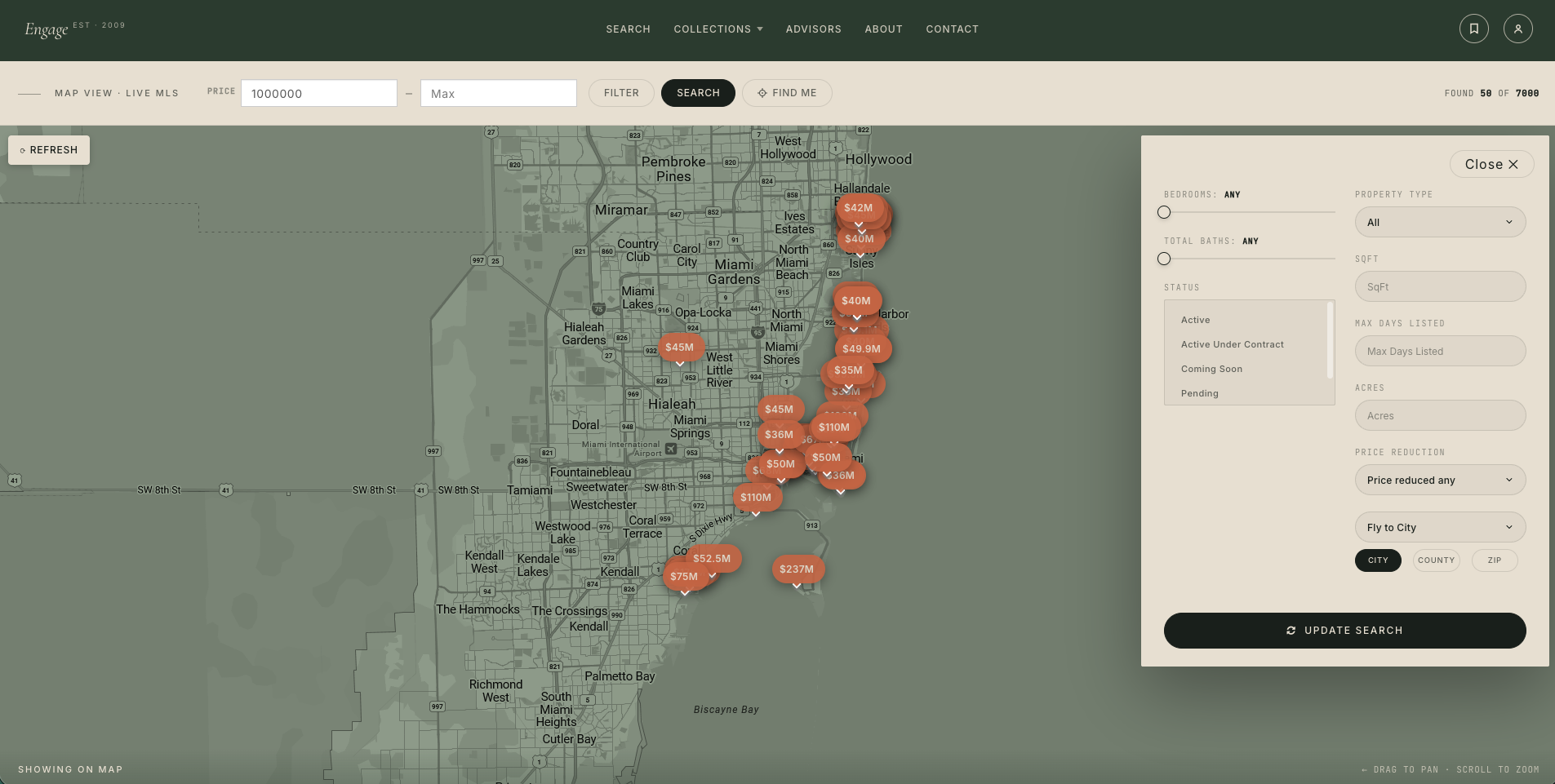Viewport: 1555px width, 784px height.
Task: Expand the Collections menu
Action: 718,29
